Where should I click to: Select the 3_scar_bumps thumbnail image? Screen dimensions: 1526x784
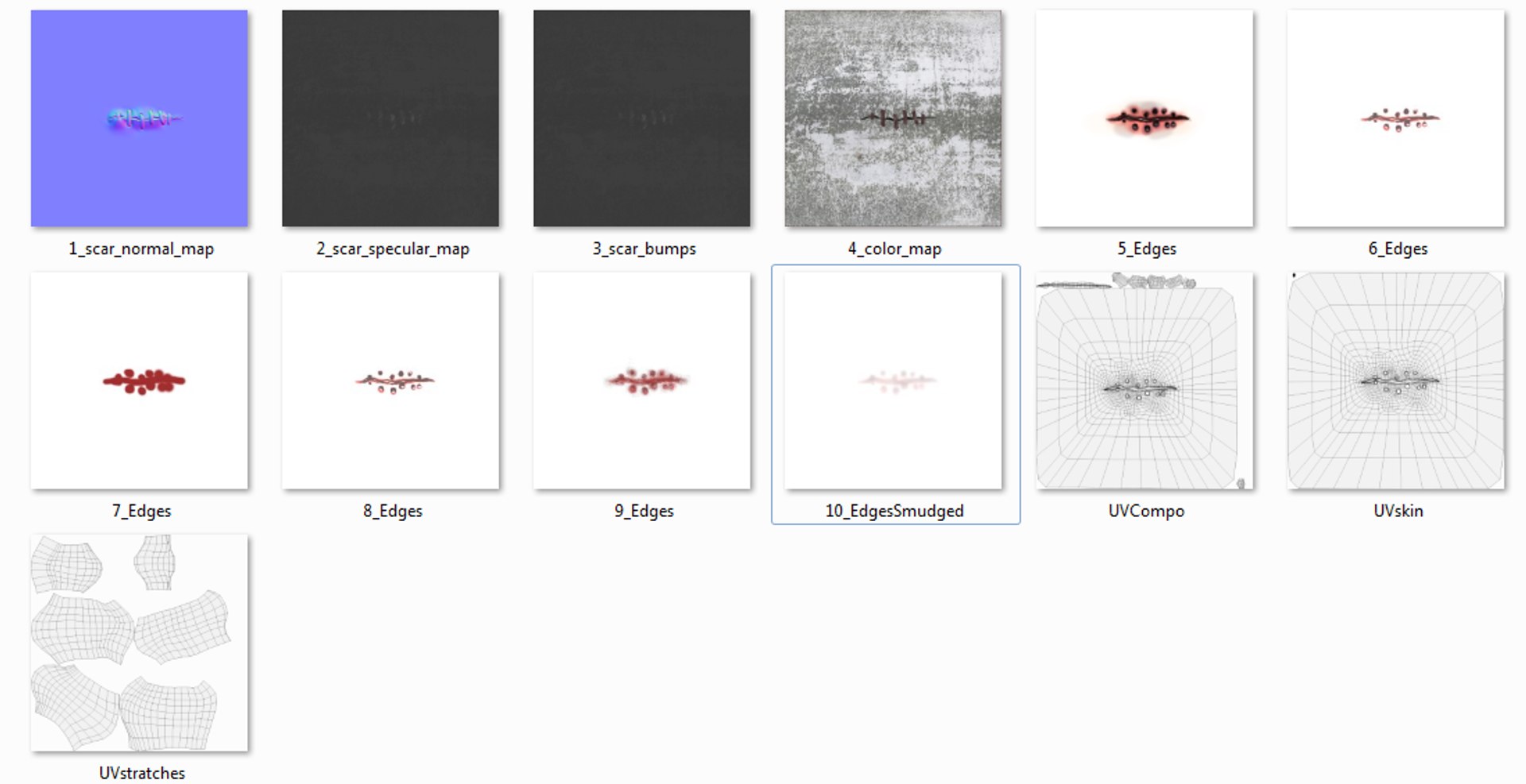[x=641, y=118]
